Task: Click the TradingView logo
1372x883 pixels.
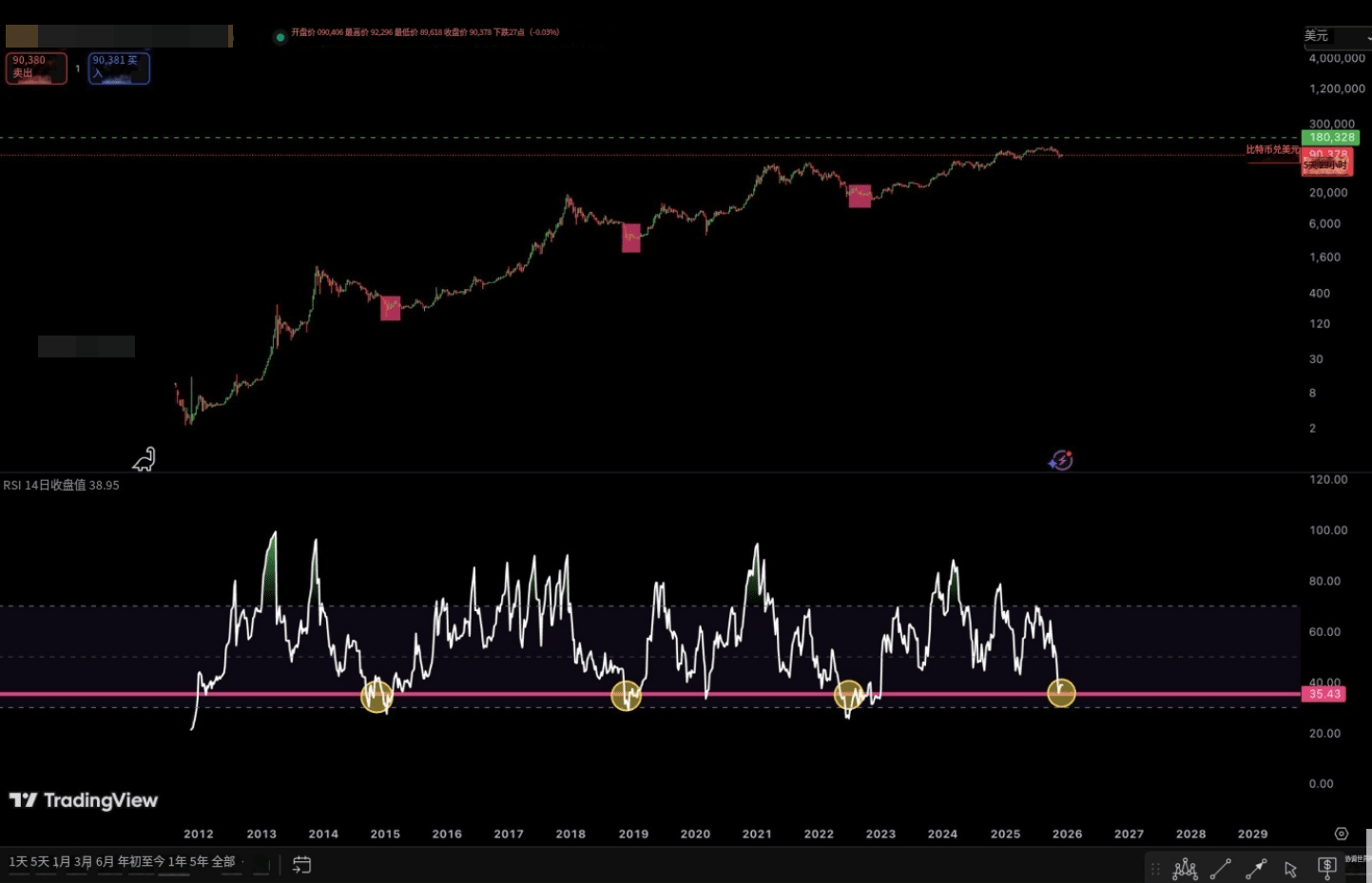Action: click(84, 800)
